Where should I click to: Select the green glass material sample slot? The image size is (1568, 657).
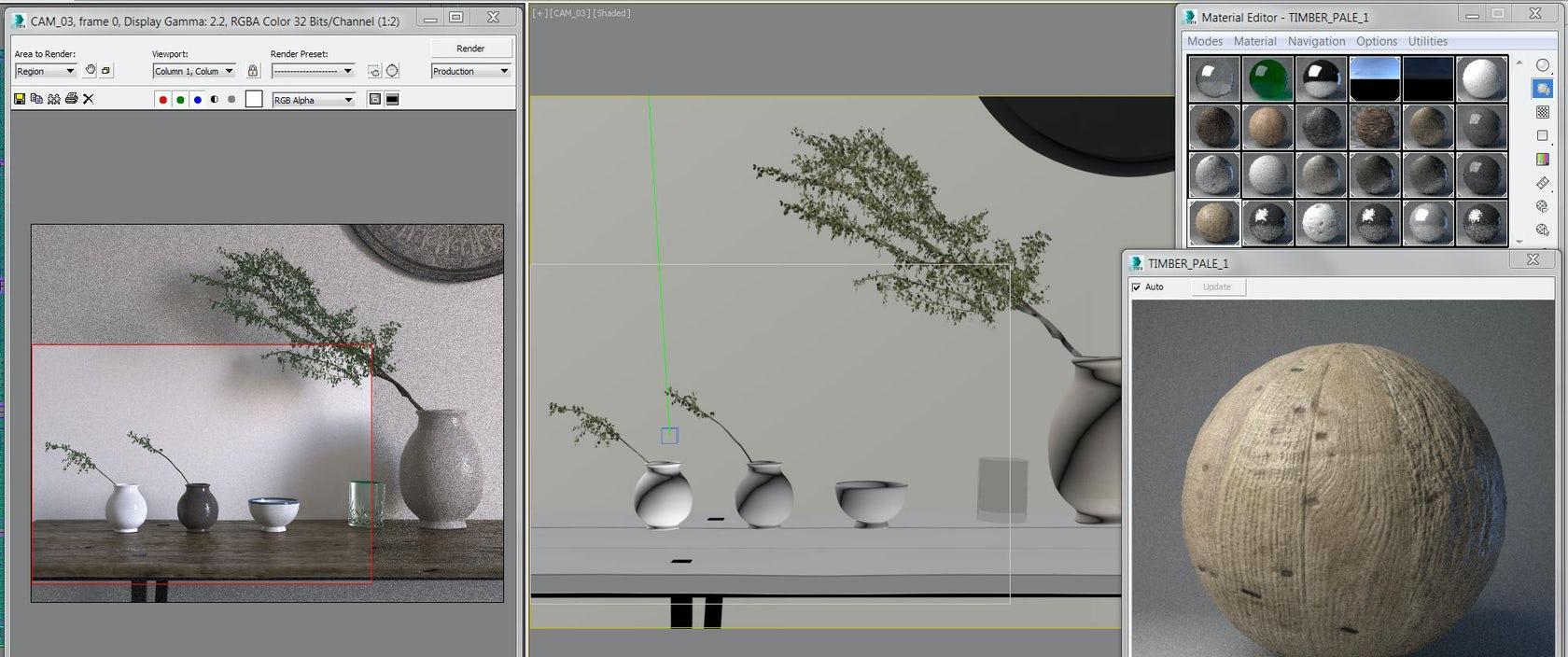coord(1267,78)
